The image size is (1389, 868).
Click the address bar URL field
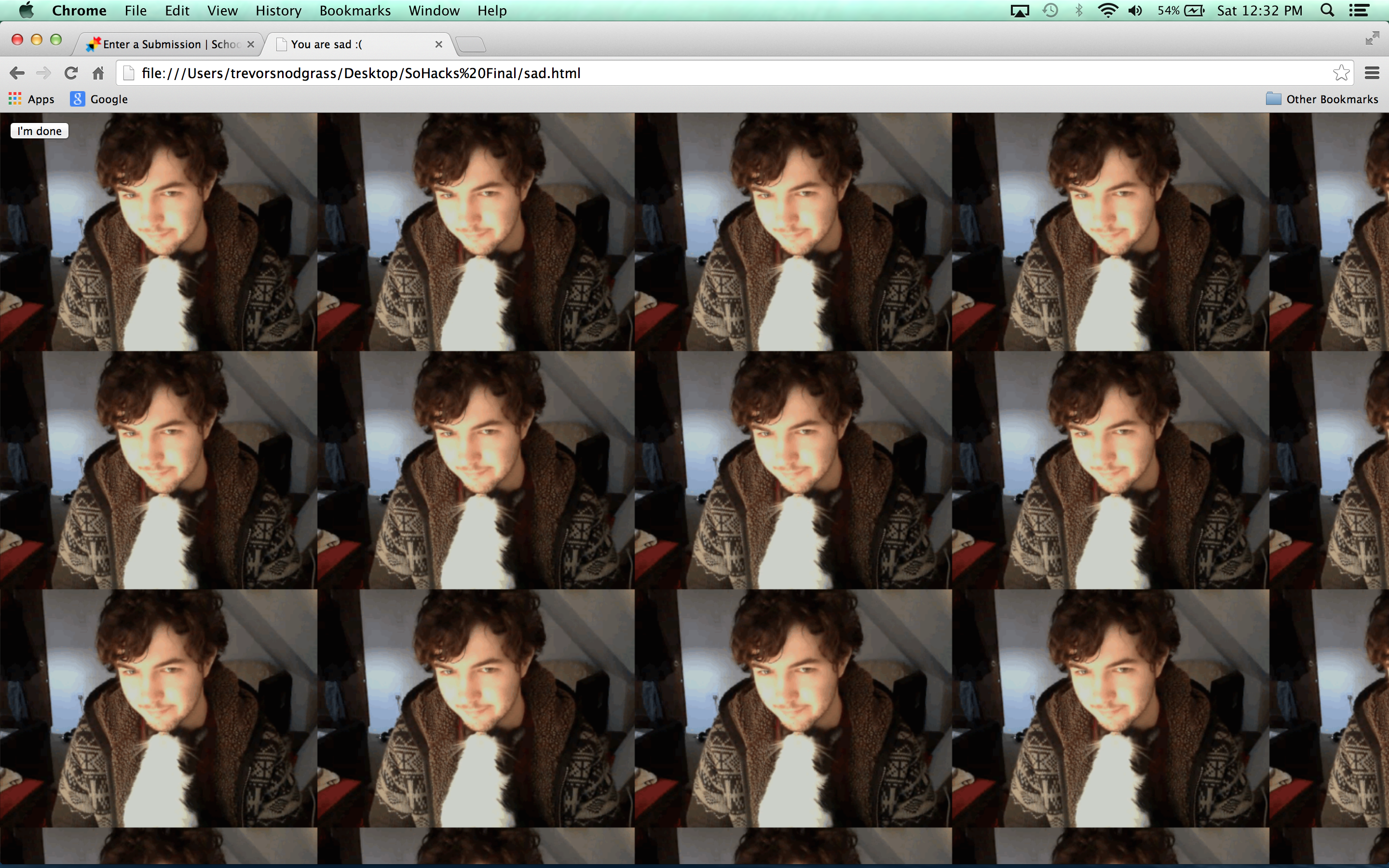(689, 73)
